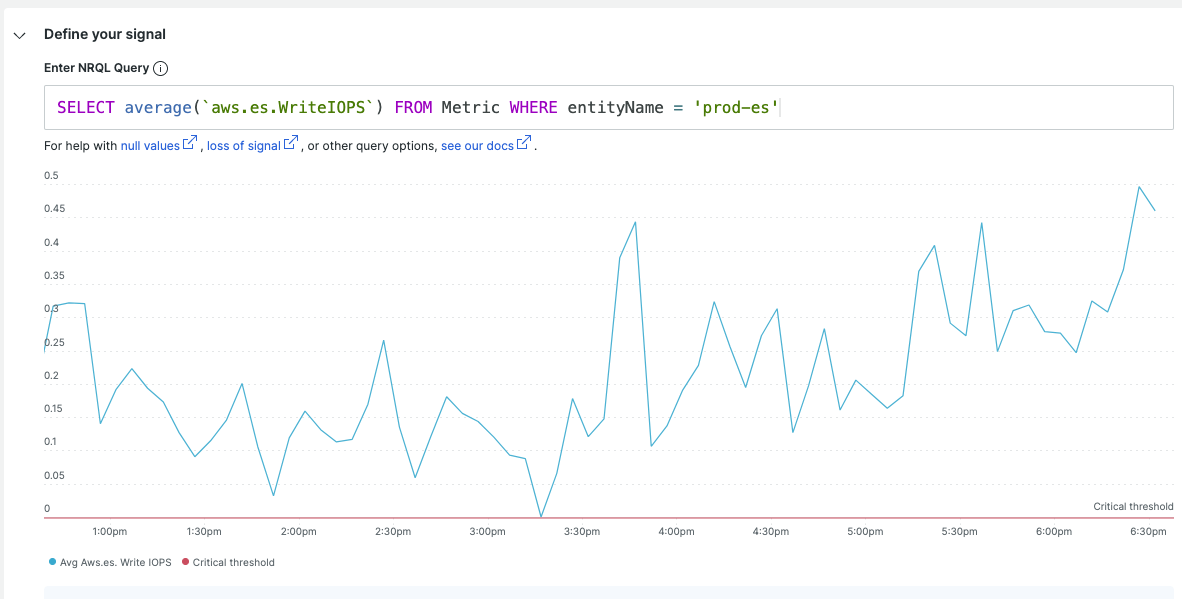Click external-link icon after loss of signal
The width and height of the screenshot is (1182, 599).
[x=291, y=143]
